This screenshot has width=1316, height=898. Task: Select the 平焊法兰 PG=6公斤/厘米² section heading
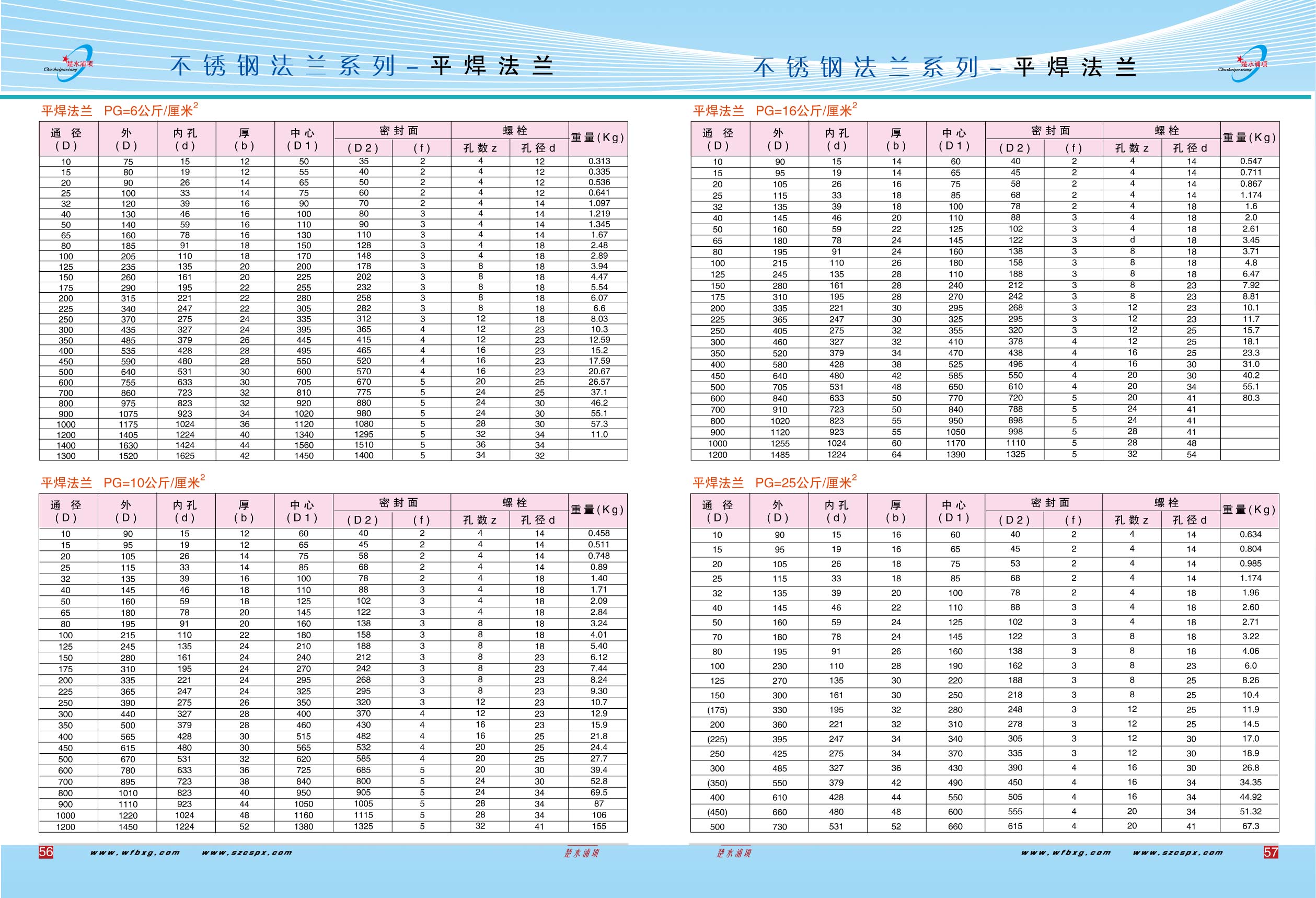(x=120, y=110)
